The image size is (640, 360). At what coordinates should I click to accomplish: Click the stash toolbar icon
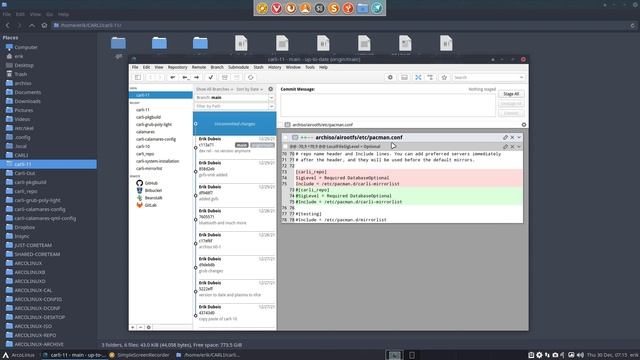(x=224, y=77)
